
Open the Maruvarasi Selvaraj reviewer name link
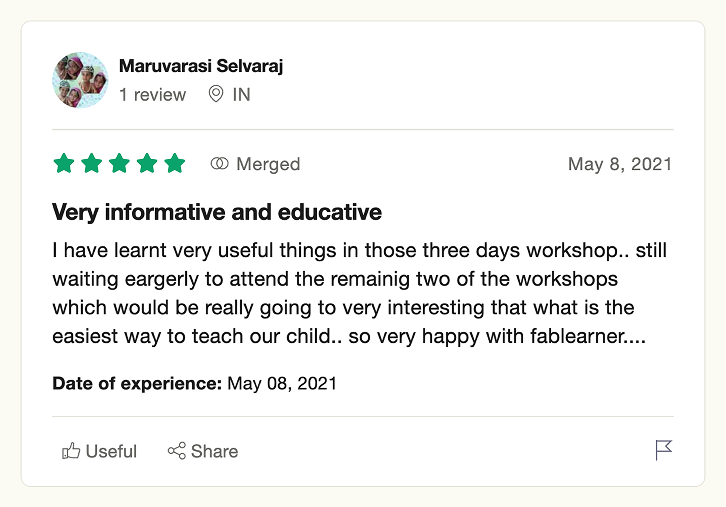201,66
